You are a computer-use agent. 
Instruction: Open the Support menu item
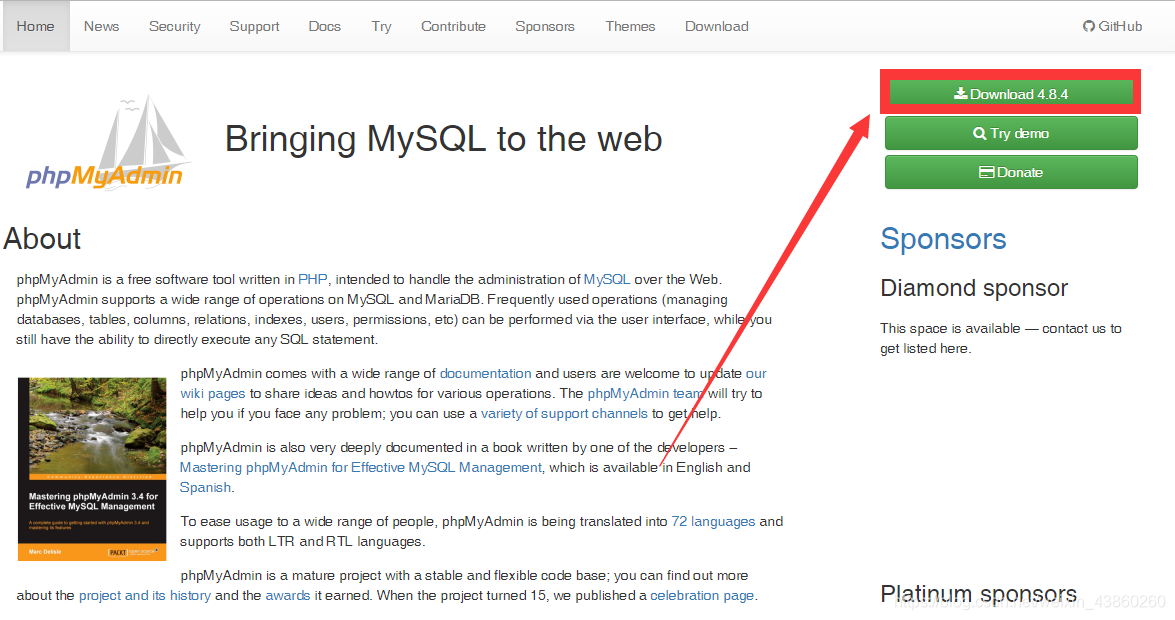pyautogui.click(x=254, y=26)
